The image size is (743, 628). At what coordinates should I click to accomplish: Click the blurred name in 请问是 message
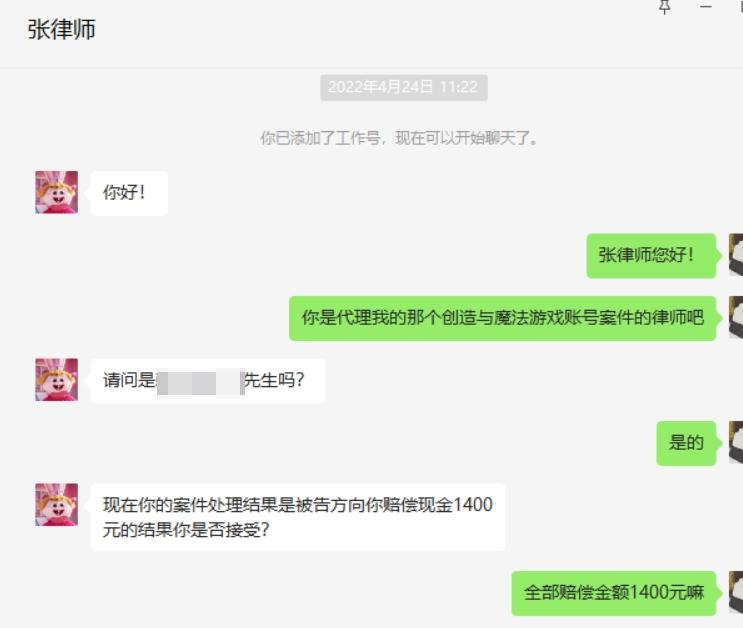[x=200, y=382]
